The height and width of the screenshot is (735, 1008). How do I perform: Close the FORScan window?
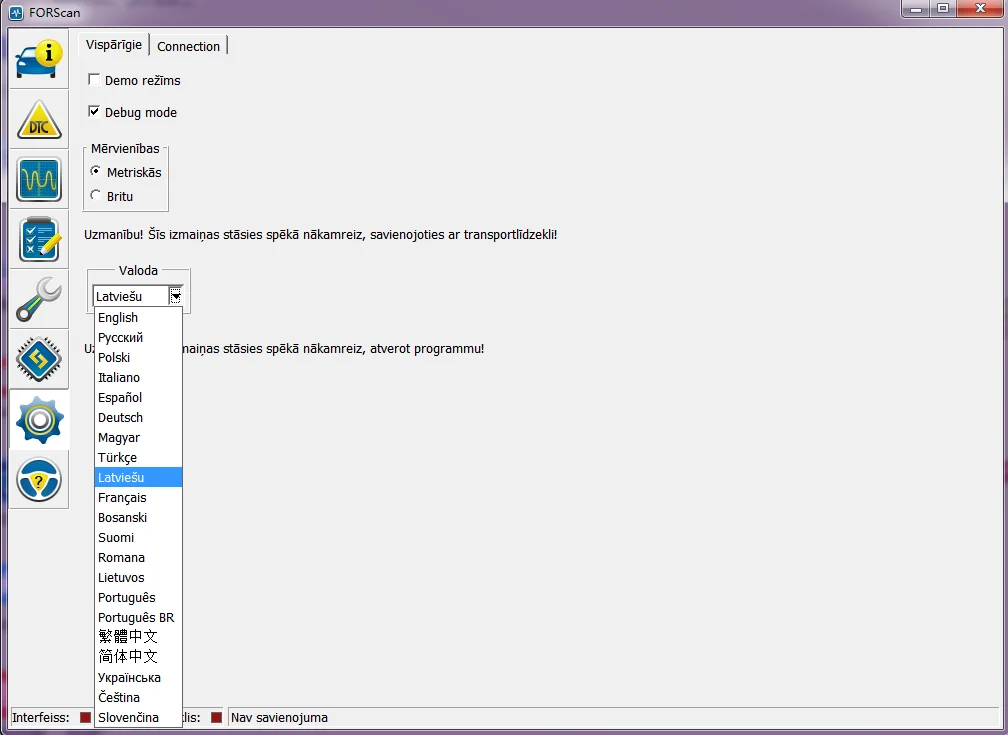pyautogui.click(x=980, y=9)
